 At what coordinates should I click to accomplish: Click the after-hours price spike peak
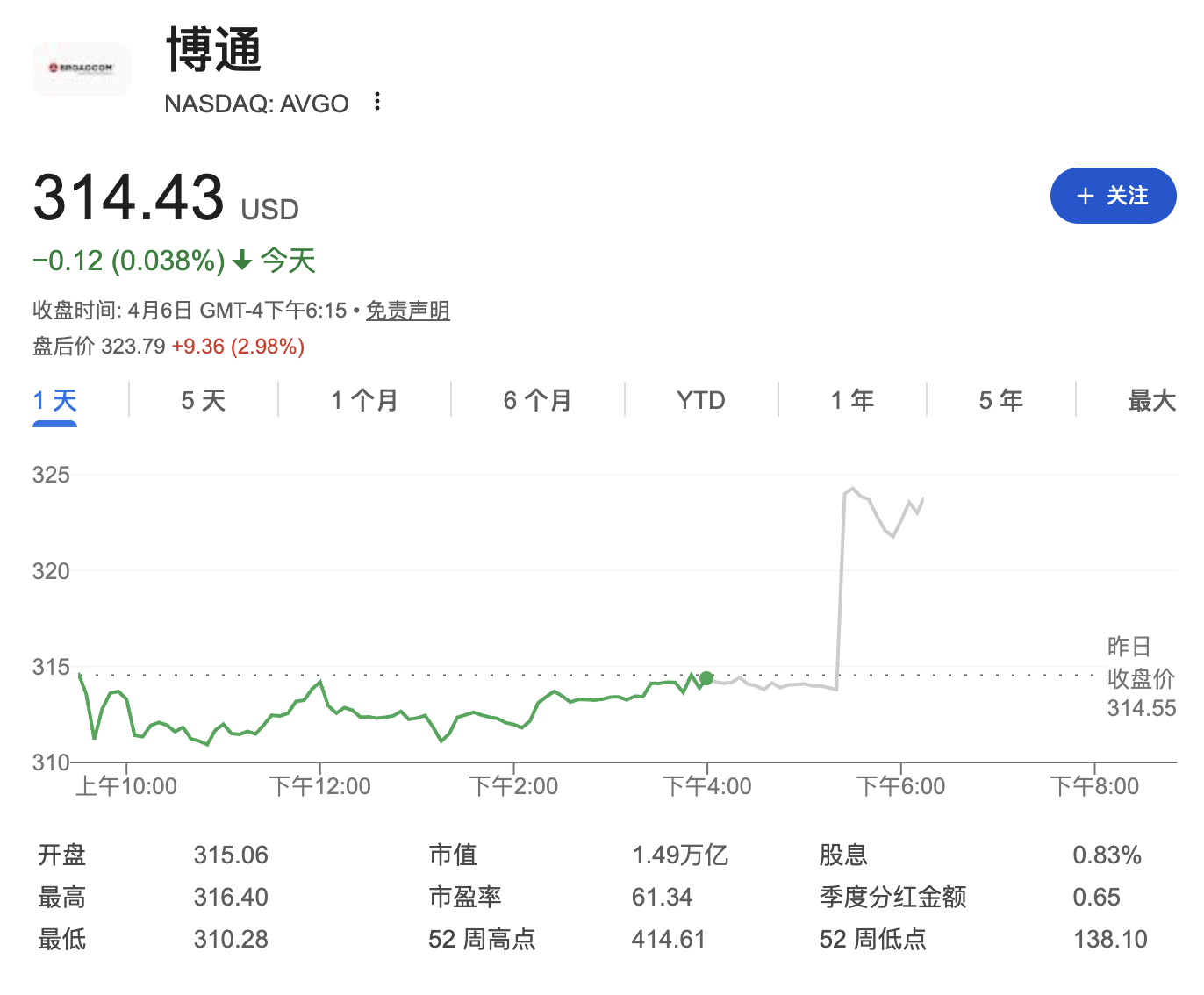click(852, 489)
